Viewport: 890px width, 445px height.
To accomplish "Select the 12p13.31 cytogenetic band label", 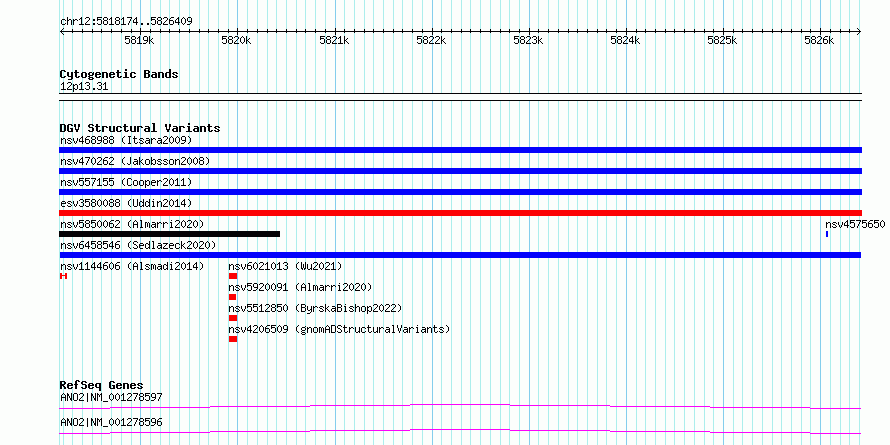I will (84, 87).
